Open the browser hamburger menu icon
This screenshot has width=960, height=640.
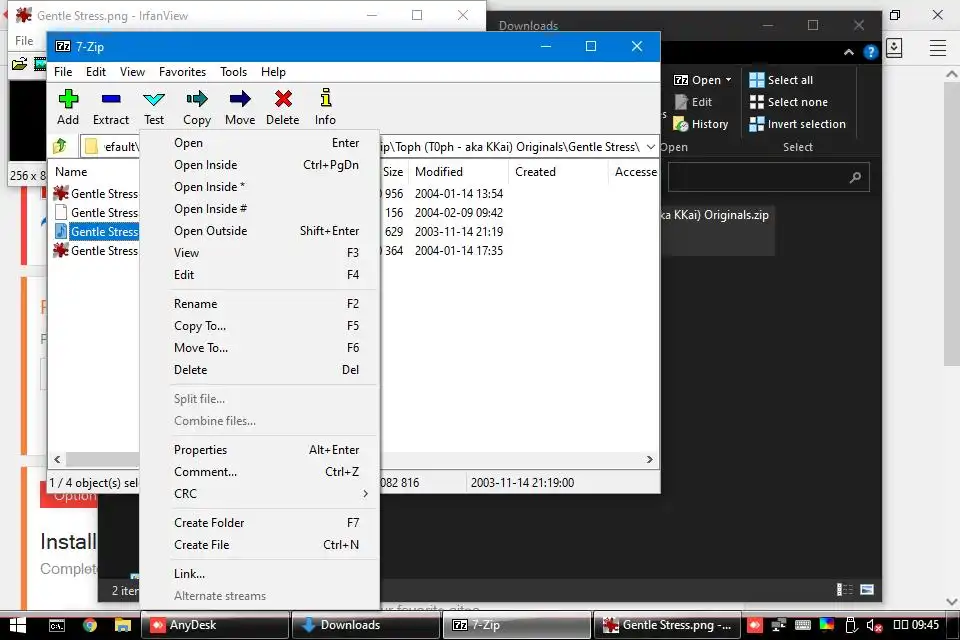(x=938, y=48)
